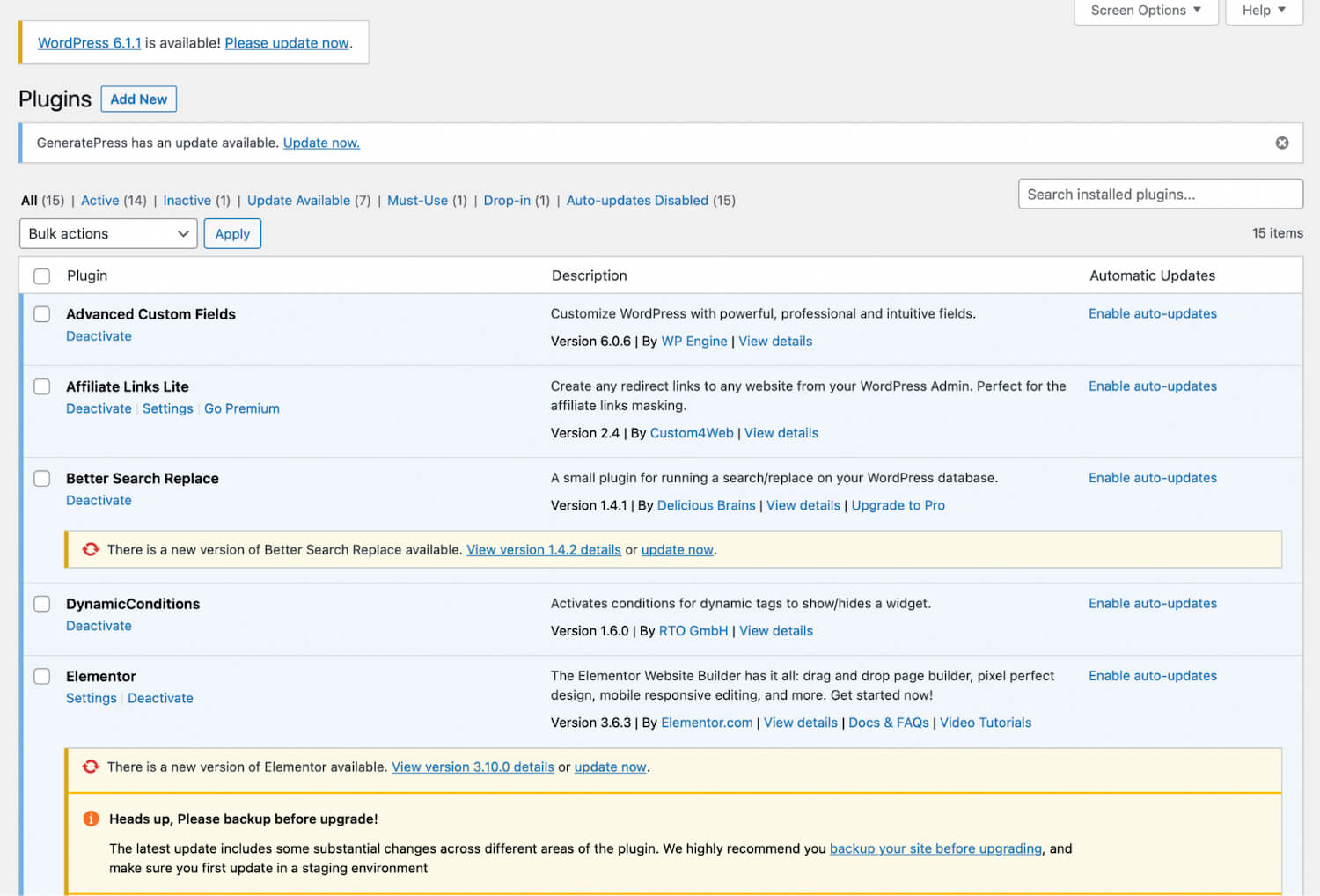Deactivate DynamicConditions plugin
This screenshot has width=1320, height=896.
click(99, 626)
